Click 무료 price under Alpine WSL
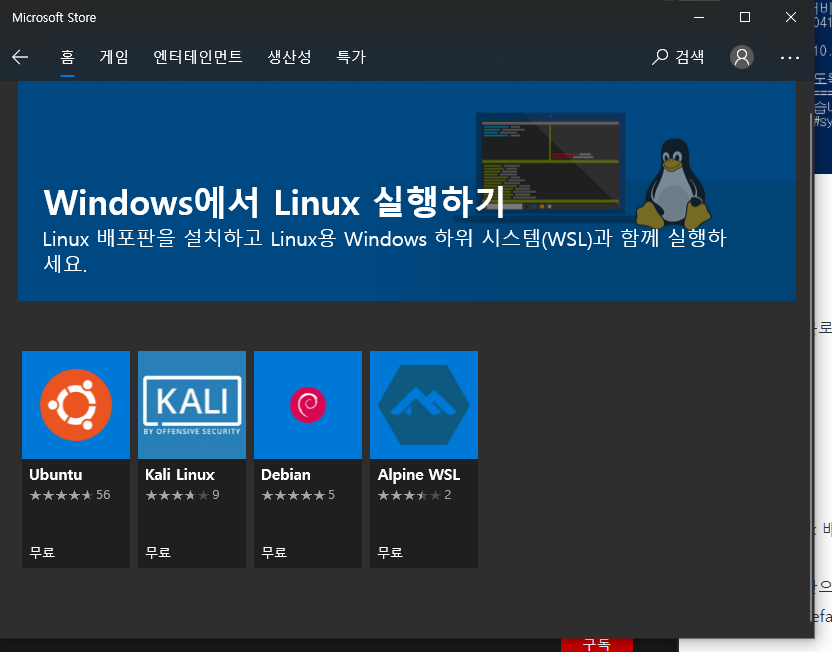The image size is (832, 652). pyautogui.click(x=390, y=552)
